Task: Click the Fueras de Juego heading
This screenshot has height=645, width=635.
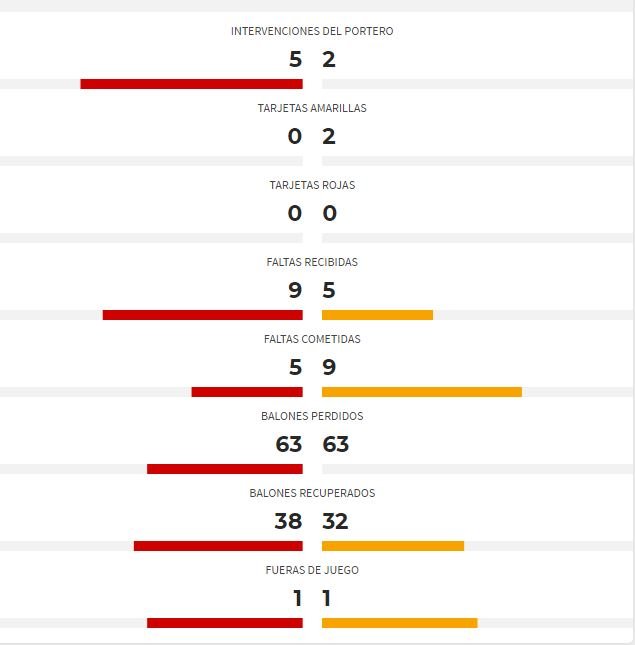Action: (312, 570)
